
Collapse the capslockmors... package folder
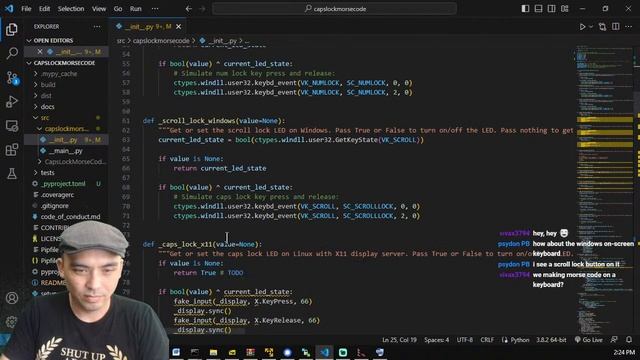pyautogui.click(x=67, y=129)
